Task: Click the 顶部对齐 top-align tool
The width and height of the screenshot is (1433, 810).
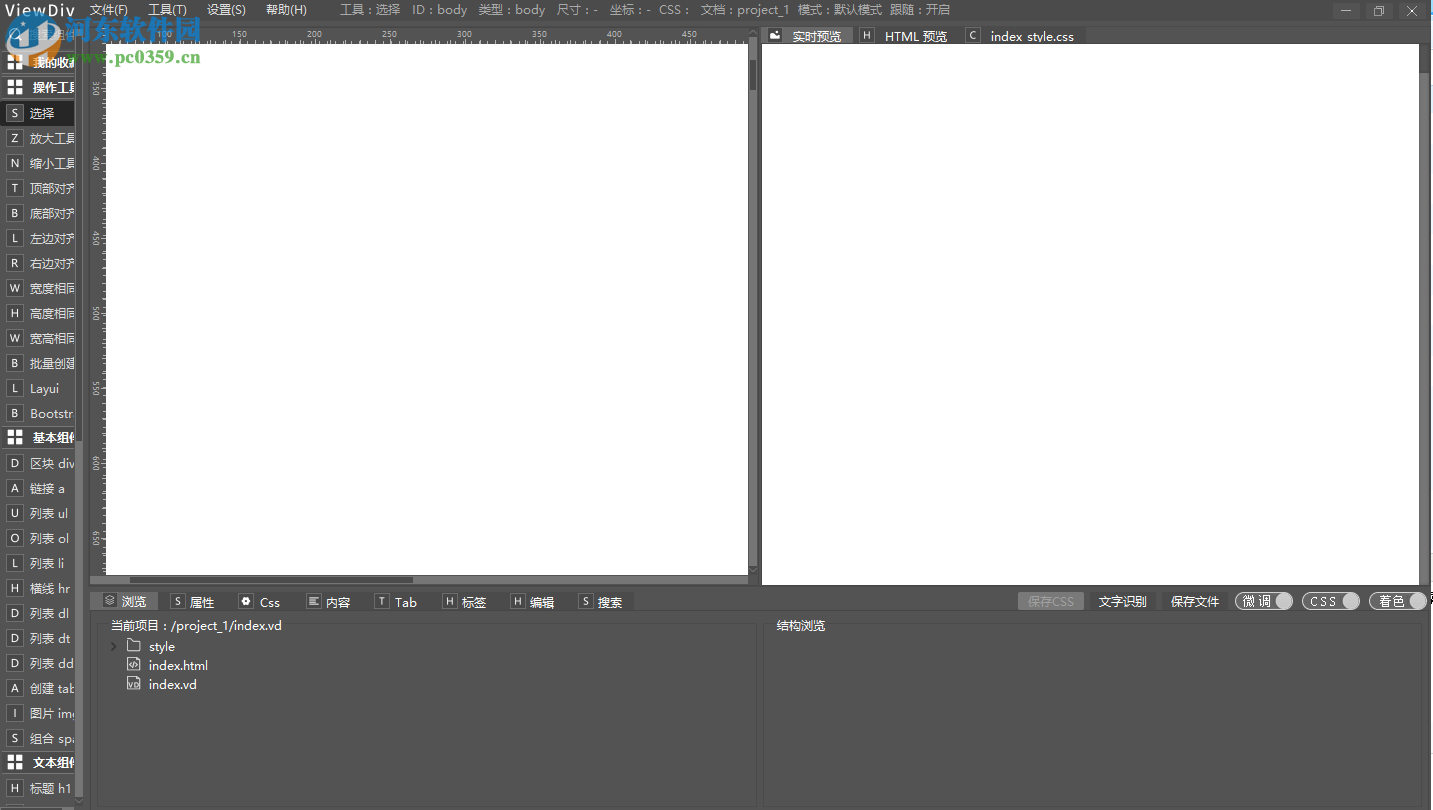Action: point(38,187)
